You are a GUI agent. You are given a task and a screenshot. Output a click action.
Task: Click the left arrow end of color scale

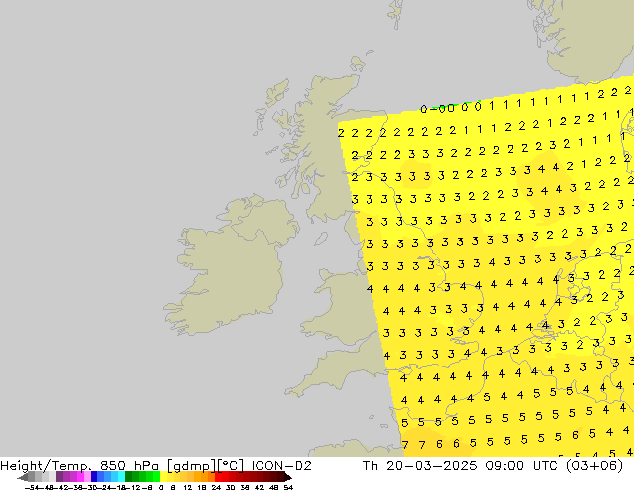point(23,477)
